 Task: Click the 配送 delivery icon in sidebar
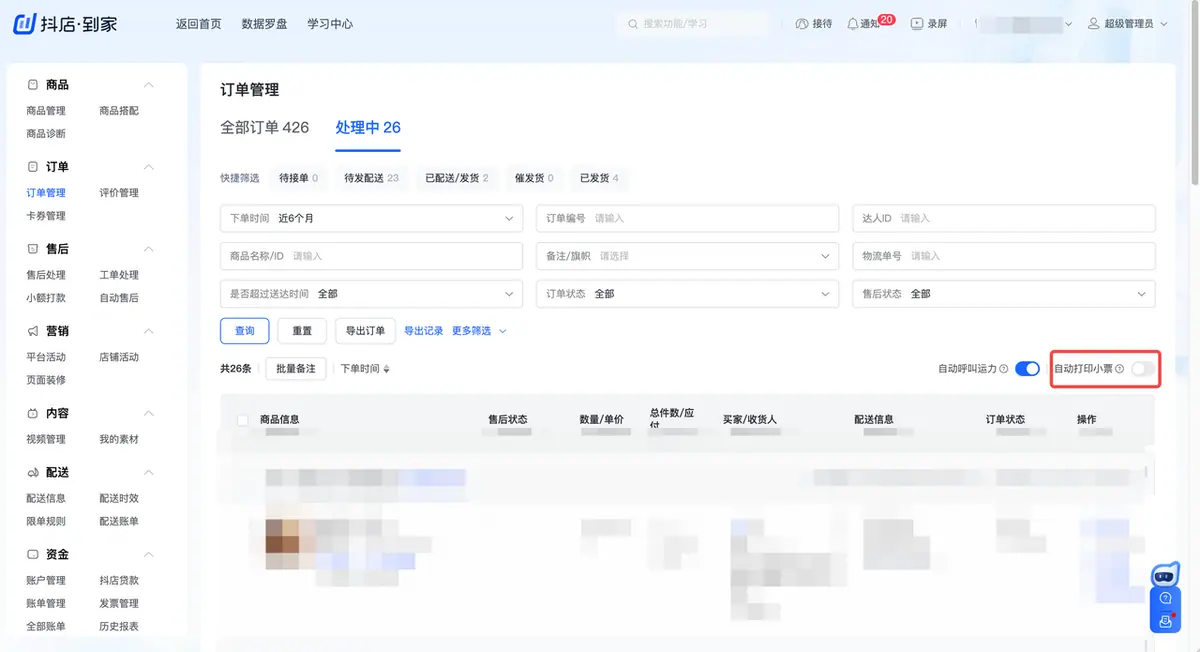pos(33,472)
